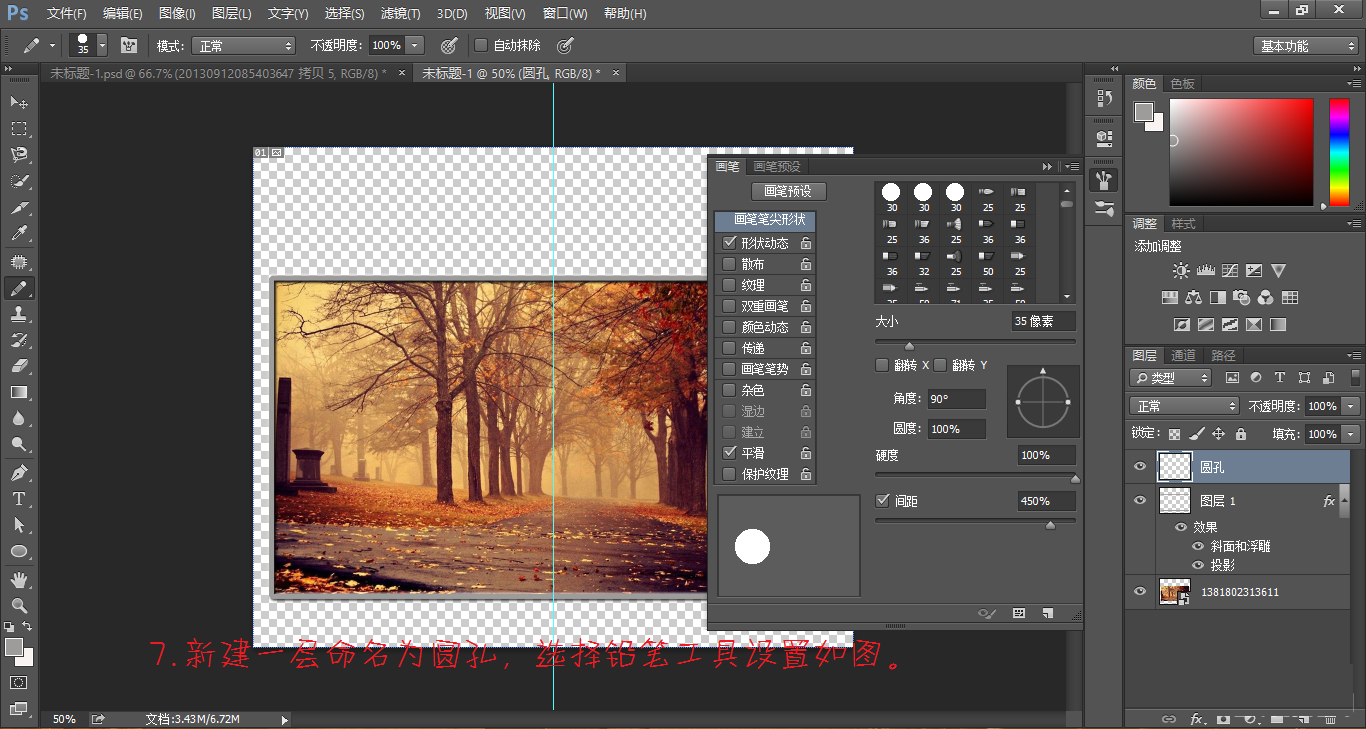This screenshot has height=729, width=1366.
Task: Uncheck the 平滑 checkbox
Action: click(x=729, y=453)
